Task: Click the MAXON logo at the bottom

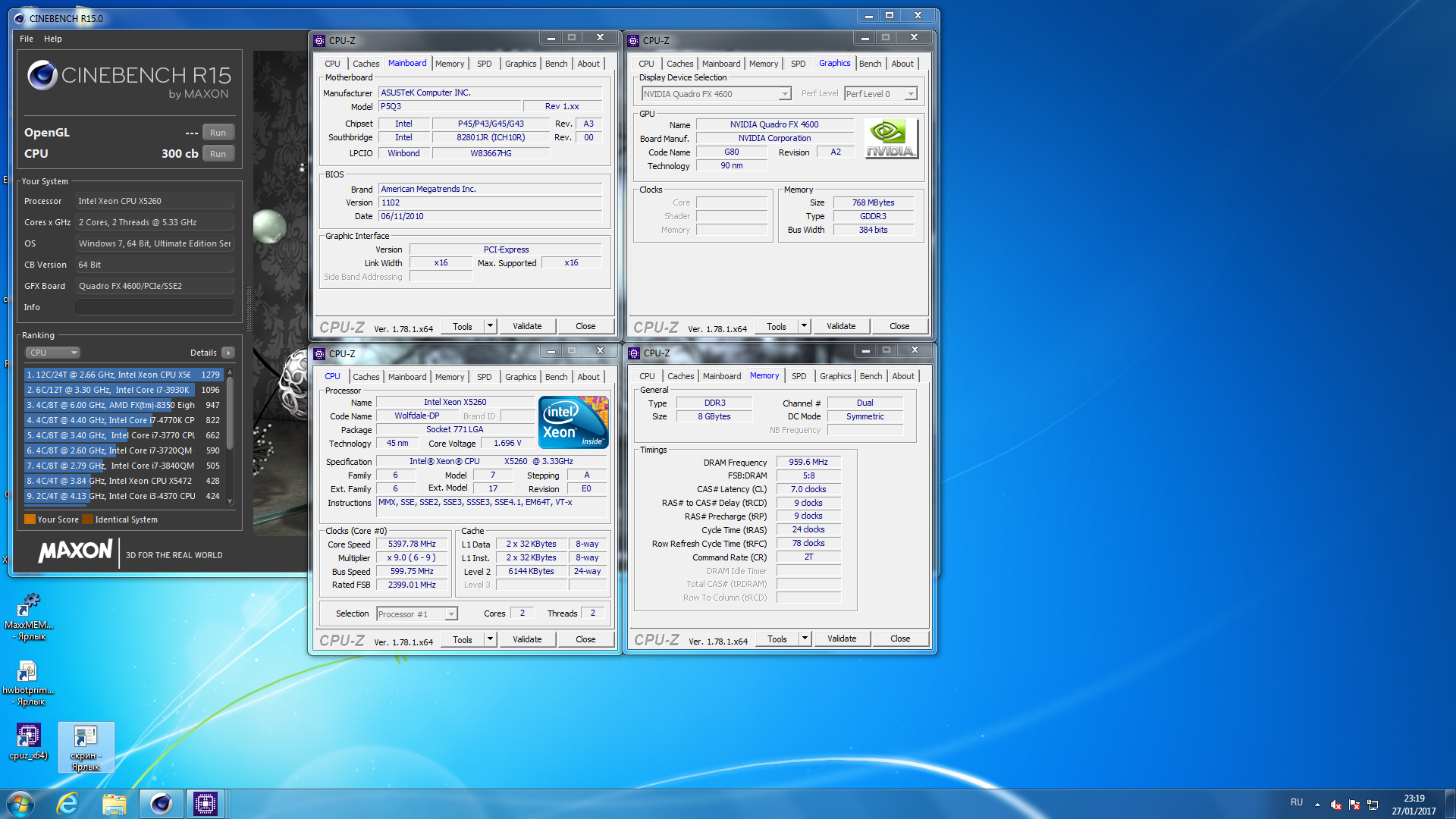Action: (x=76, y=551)
